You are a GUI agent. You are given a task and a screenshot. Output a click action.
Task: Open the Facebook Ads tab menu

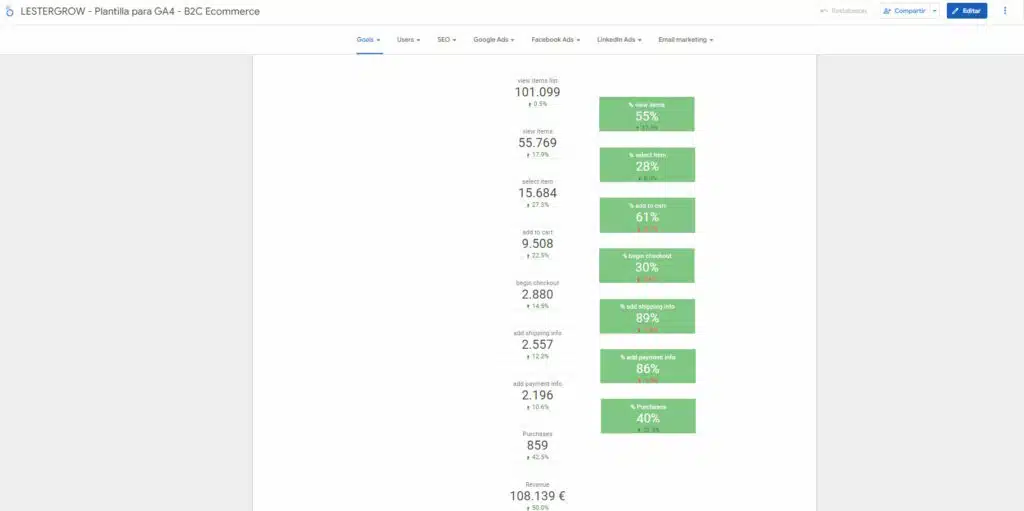click(555, 40)
